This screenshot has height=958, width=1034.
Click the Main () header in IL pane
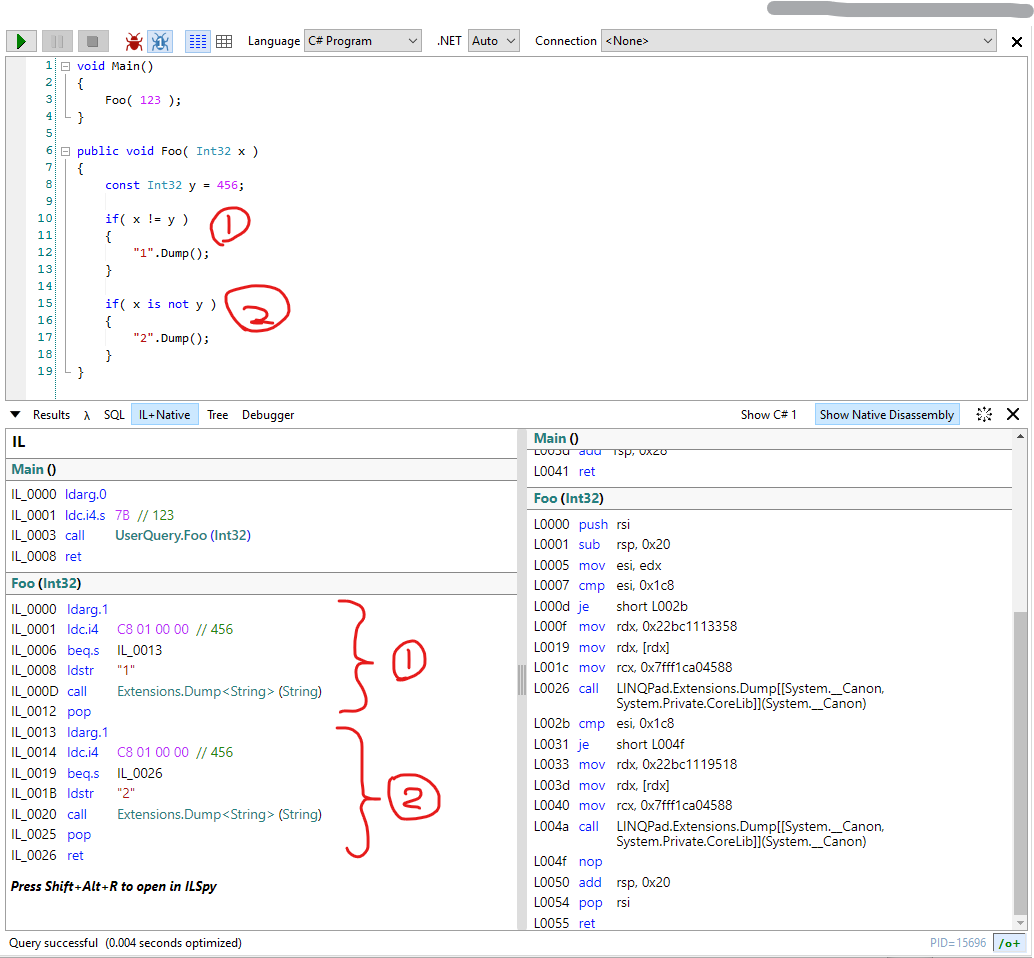click(x=34, y=469)
